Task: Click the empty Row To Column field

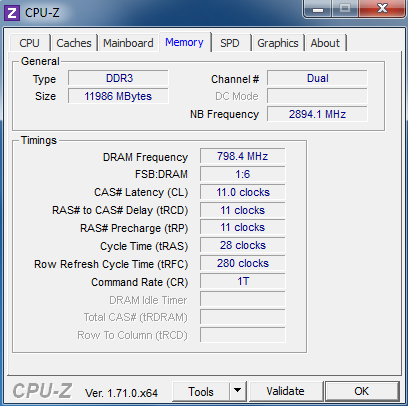Action: pos(243,335)
